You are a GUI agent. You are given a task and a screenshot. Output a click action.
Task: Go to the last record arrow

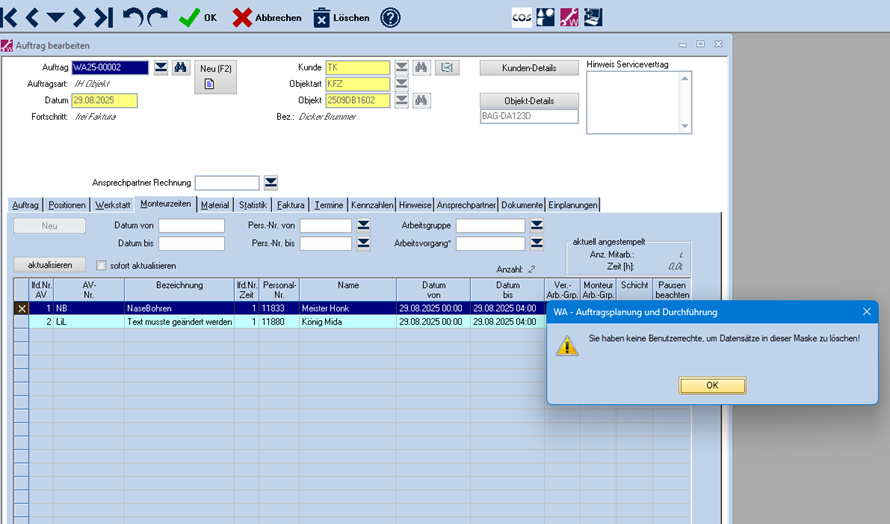pos(103,17)
